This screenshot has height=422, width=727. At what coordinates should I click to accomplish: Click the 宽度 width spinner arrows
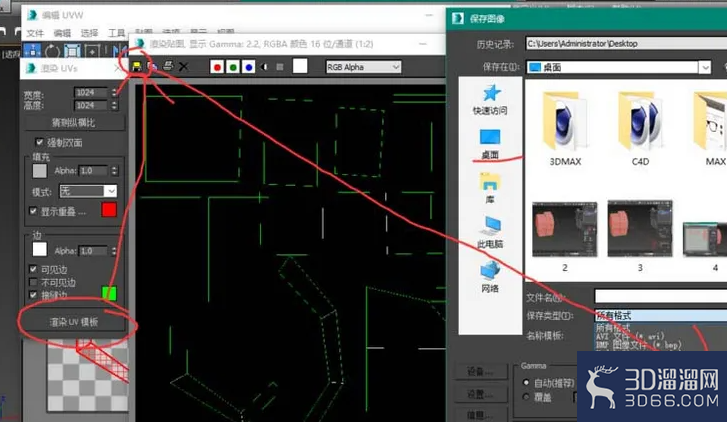click(x=114, y=92)
